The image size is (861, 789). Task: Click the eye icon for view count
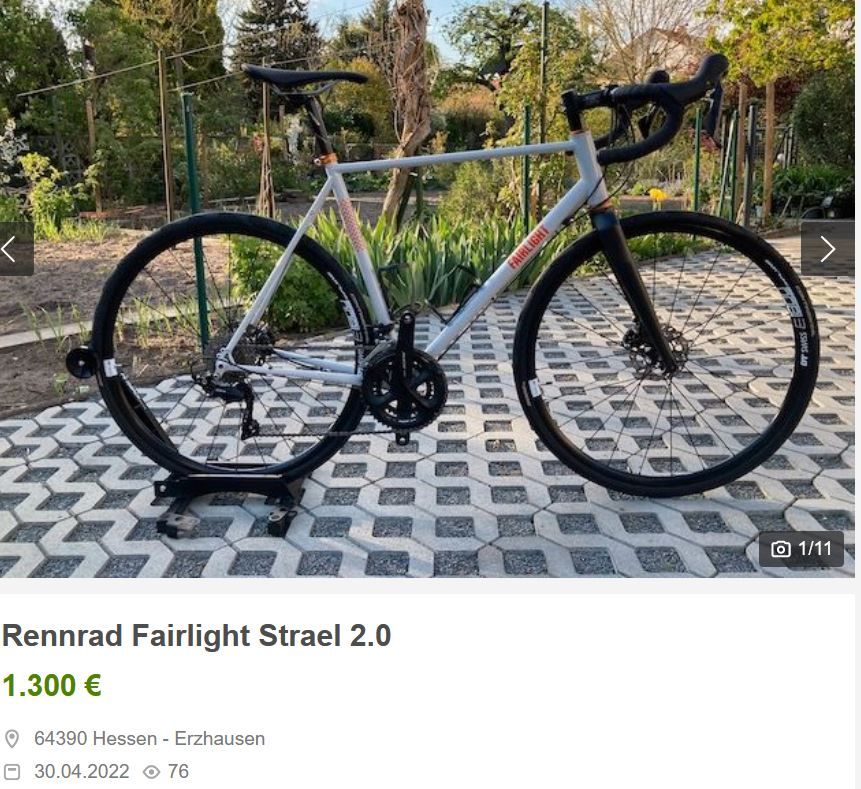(151, 772)
